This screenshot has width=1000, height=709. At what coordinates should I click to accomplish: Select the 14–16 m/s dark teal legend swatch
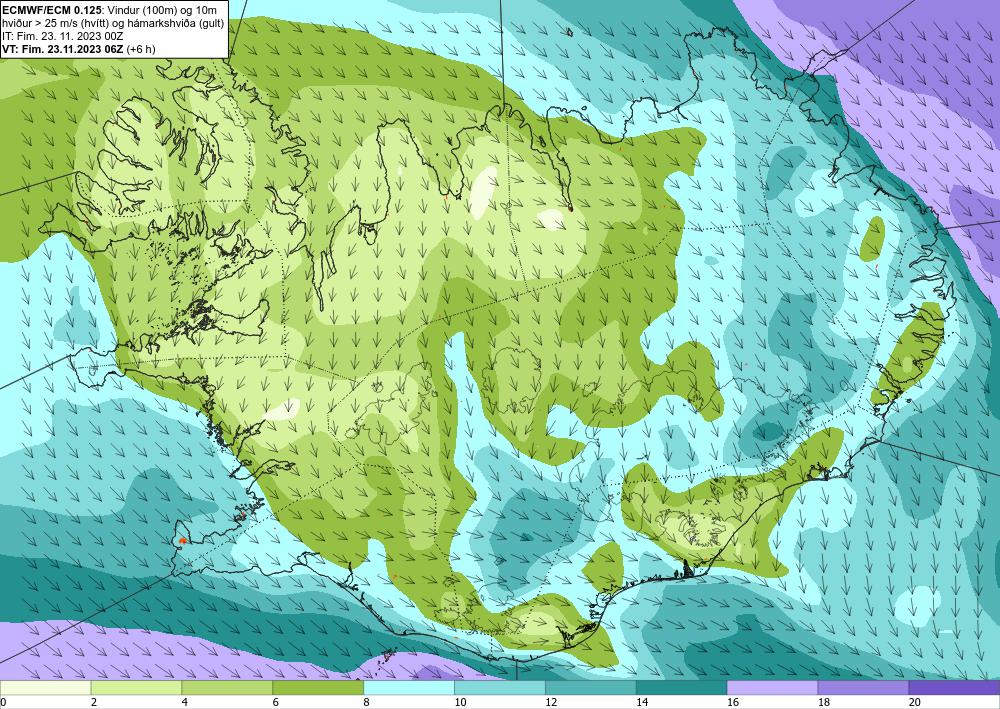(682, 688)
